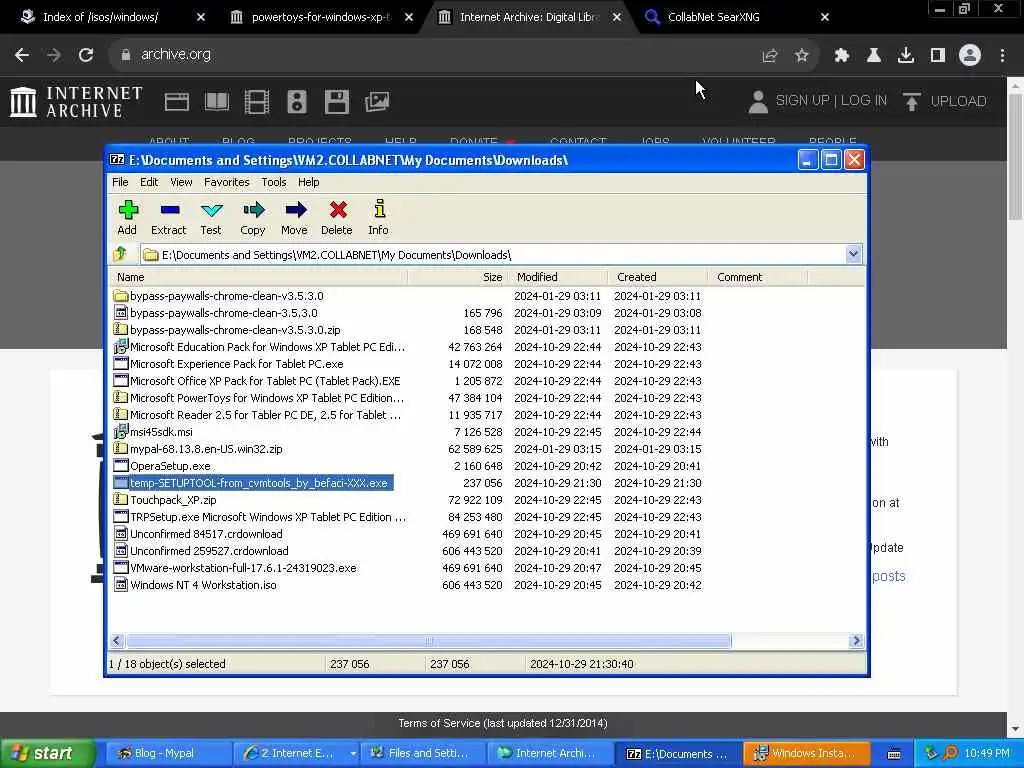Click the Windows Start button

(47, 753)
